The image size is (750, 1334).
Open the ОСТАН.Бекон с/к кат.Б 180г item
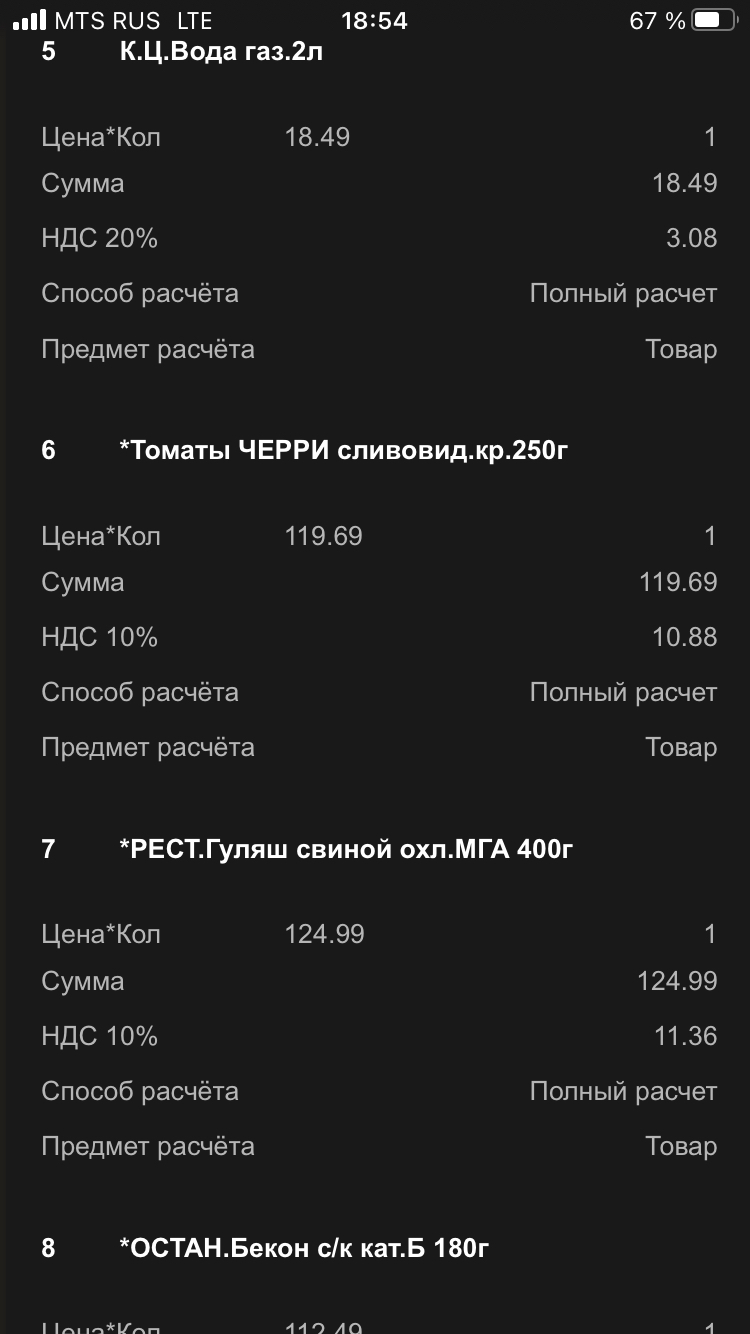[304, 1247]
